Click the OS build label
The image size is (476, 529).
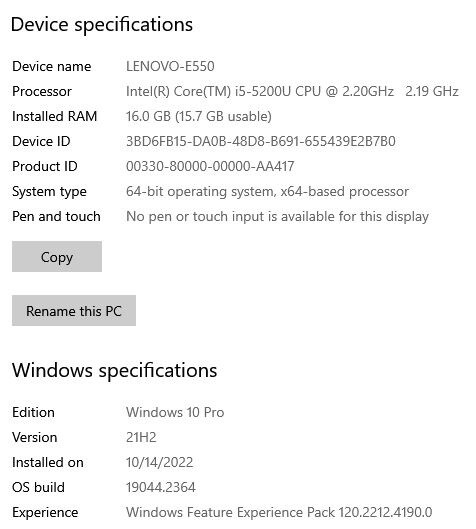38,487
